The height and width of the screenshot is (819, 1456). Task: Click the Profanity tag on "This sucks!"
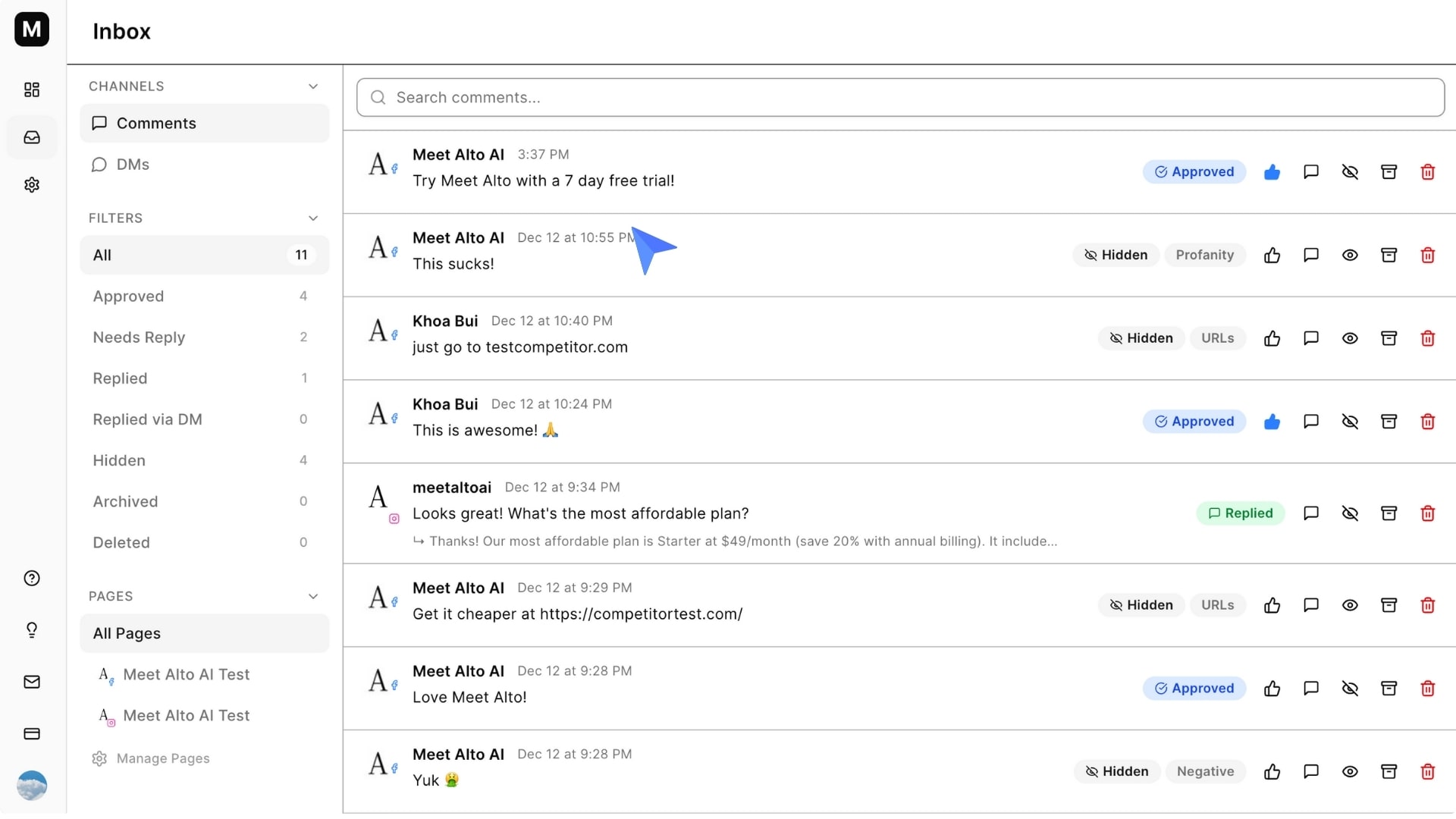point(1204,255)
